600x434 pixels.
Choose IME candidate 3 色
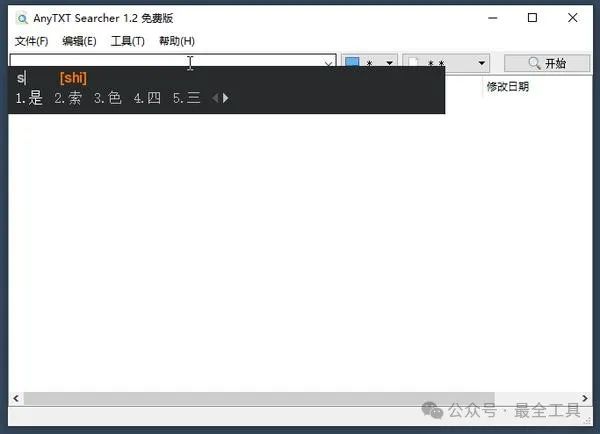[108, 98]
